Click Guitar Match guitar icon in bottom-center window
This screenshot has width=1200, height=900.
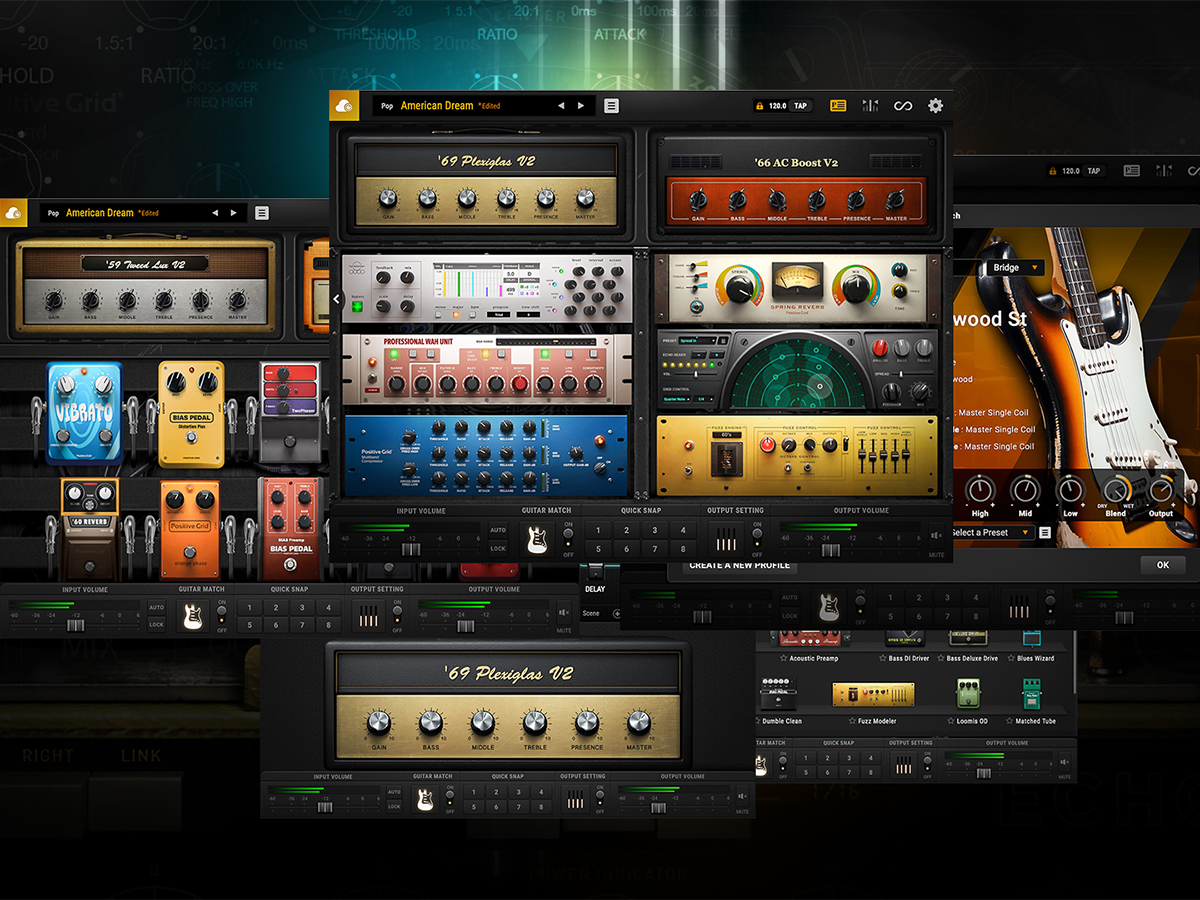pyautogui.click(x=425, y=799)
